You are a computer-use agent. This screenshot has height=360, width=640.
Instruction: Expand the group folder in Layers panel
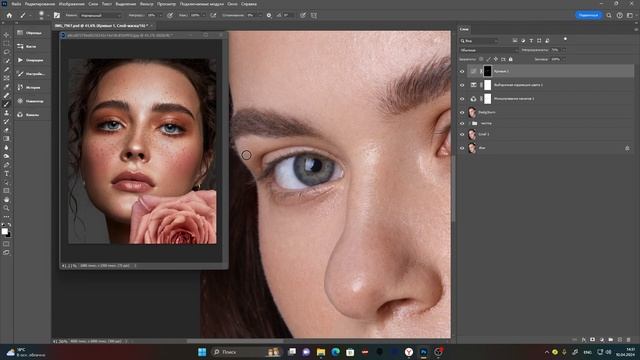[469, 123]
